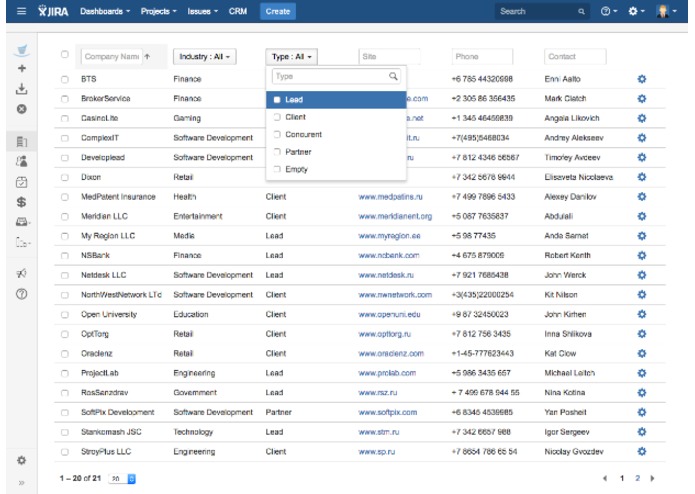The image size is (695, 494).
Task: Click the round cross icon in sidebar
Action: (x=21, y=109)
